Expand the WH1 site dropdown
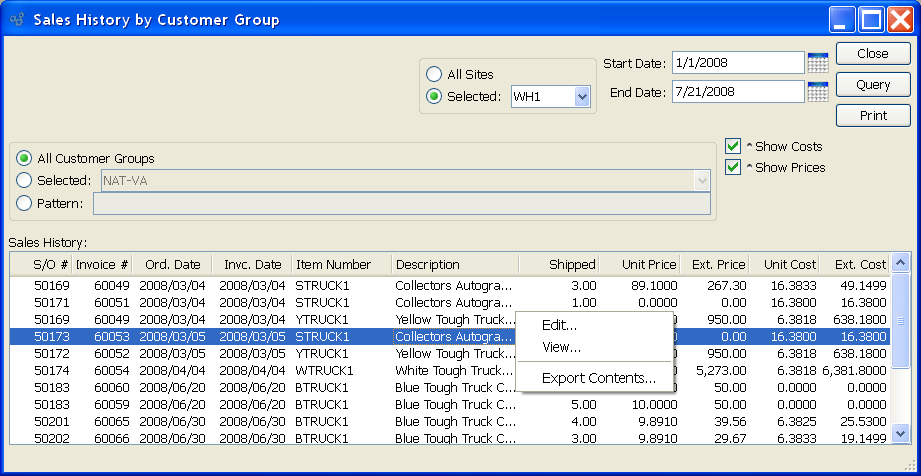This screenshot has width=921, height=476. (582, 97)
